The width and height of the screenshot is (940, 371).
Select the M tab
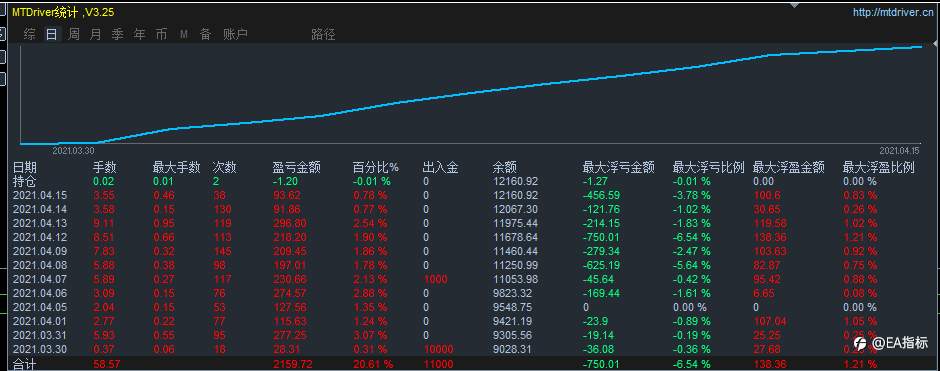pyautogui.click(x=183, y=35)
